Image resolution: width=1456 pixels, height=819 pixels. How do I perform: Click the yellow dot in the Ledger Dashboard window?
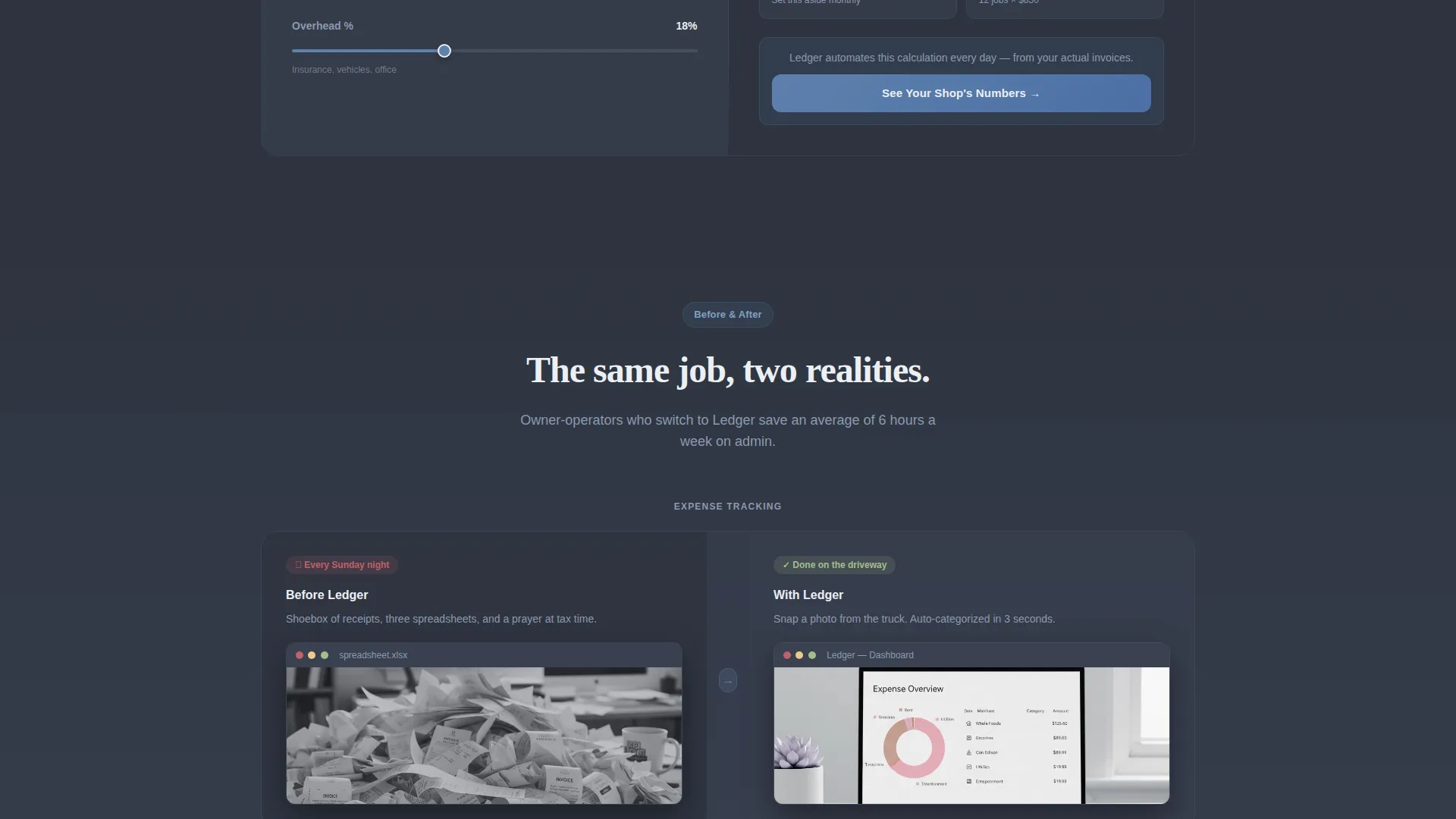coord(799,655)
